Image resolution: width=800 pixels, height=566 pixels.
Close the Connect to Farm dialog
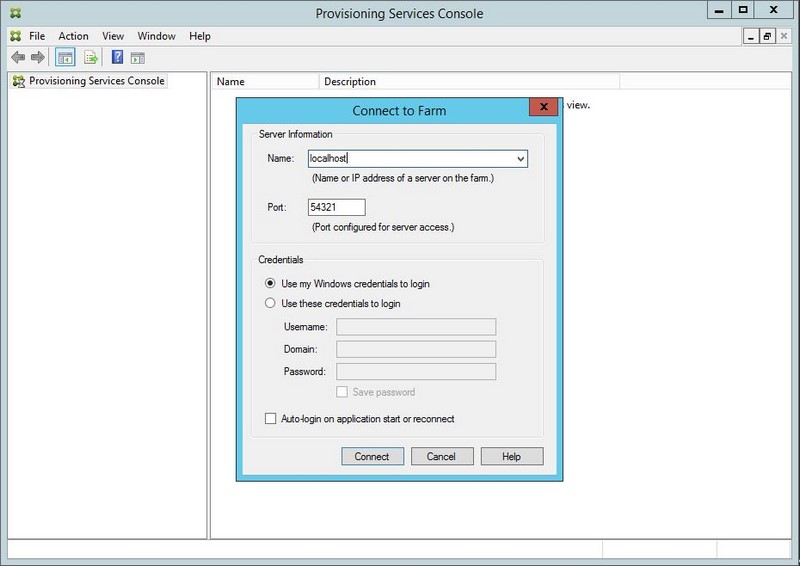[543, 107]
